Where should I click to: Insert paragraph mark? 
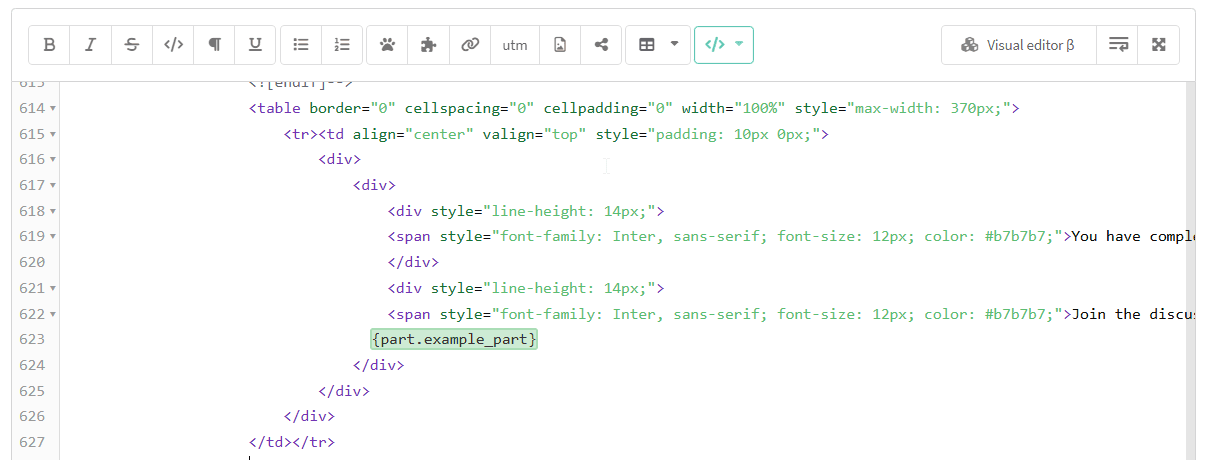coord(214,45)
